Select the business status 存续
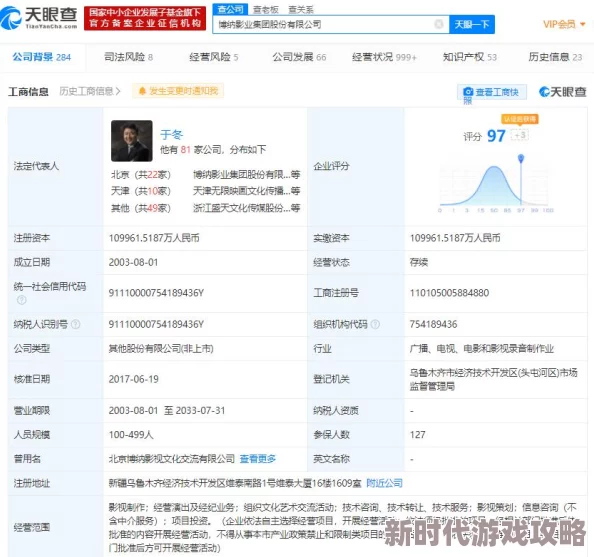The width and height of the screenshot is (594, 557). click(x=419, y=262)
